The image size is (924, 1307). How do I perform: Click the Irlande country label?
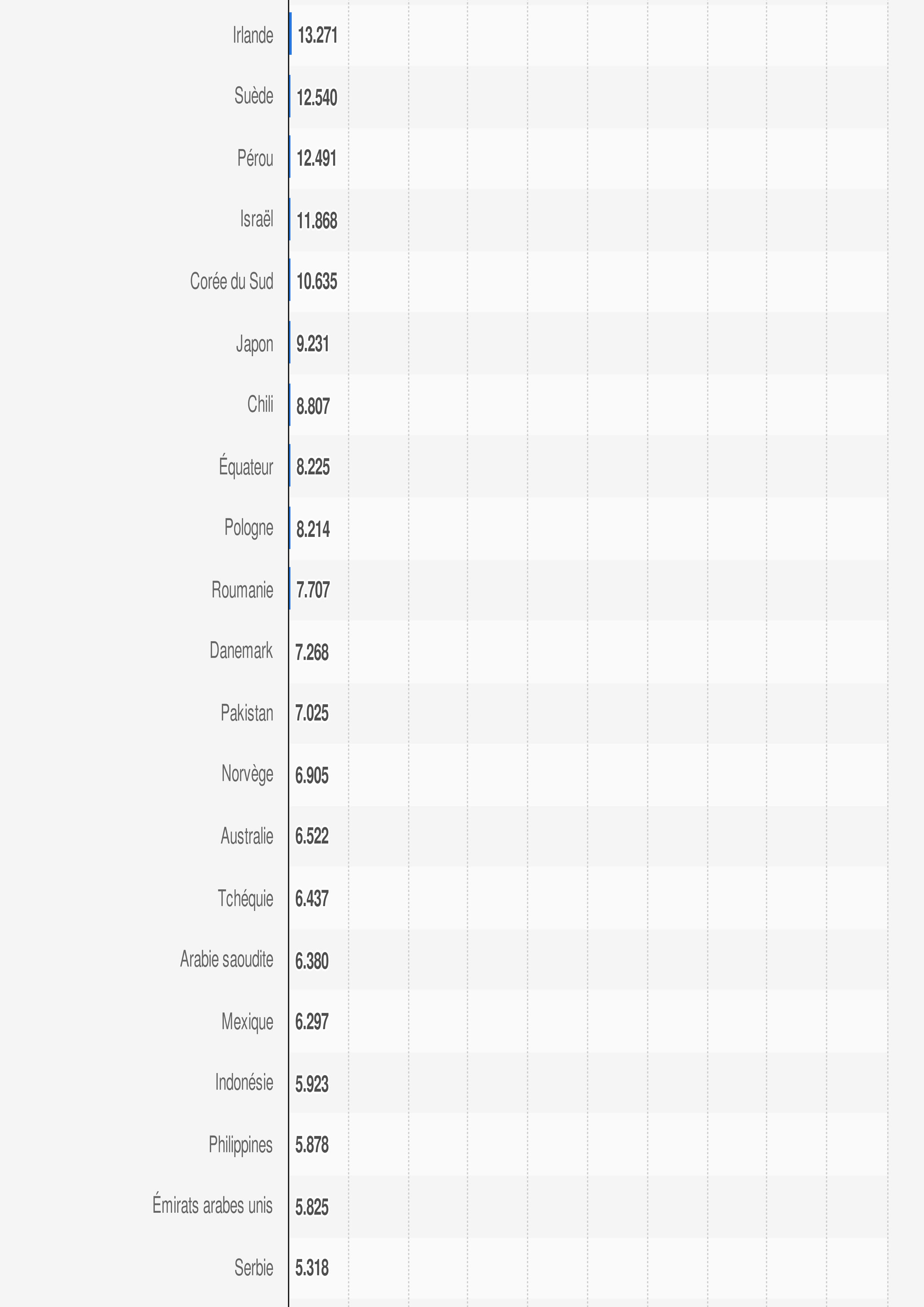coord(253,35)
